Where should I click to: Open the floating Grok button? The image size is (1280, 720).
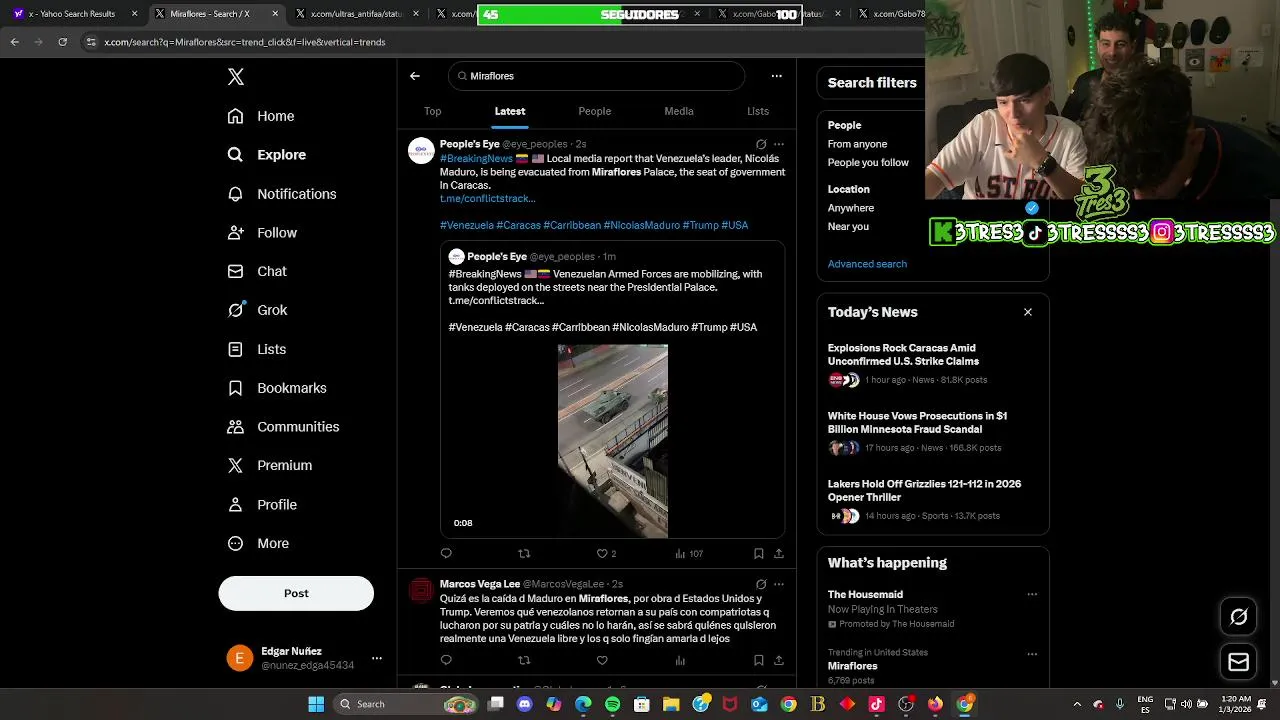point(1238,617)
